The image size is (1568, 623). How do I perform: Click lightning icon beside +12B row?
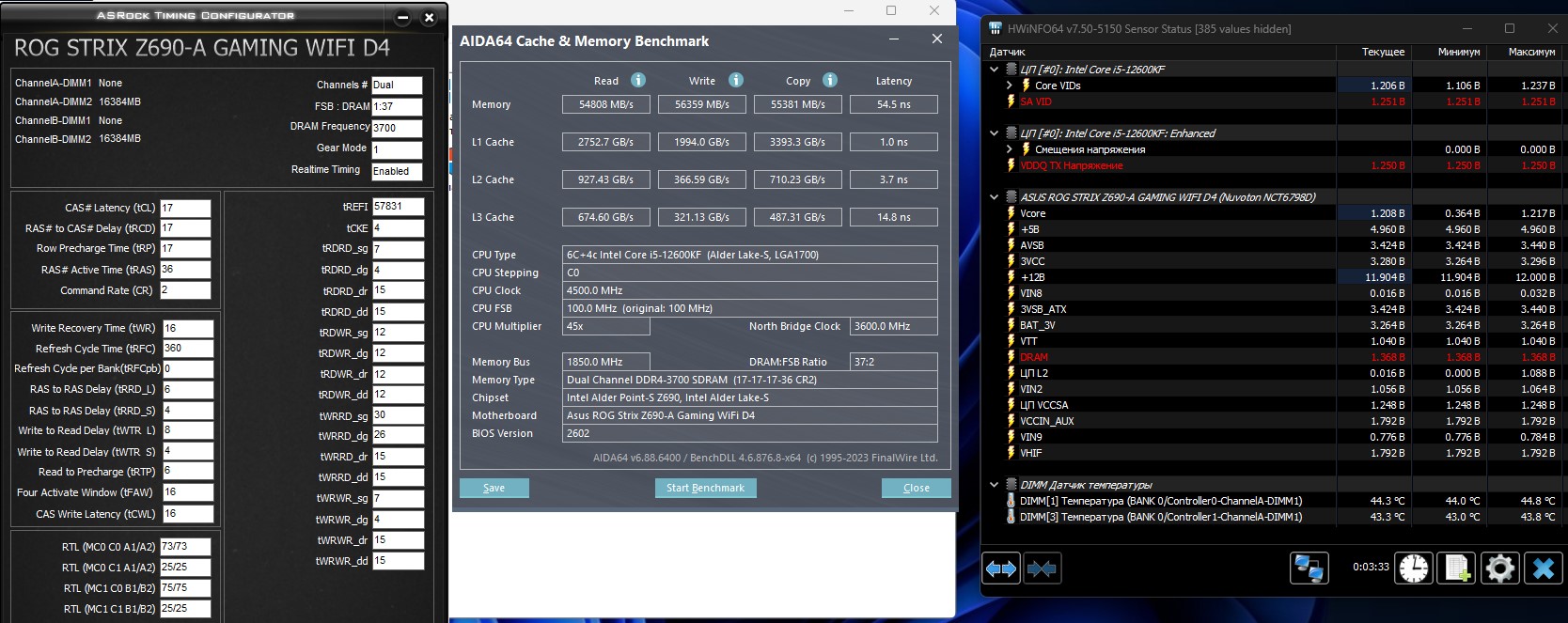pos(1011,277)
